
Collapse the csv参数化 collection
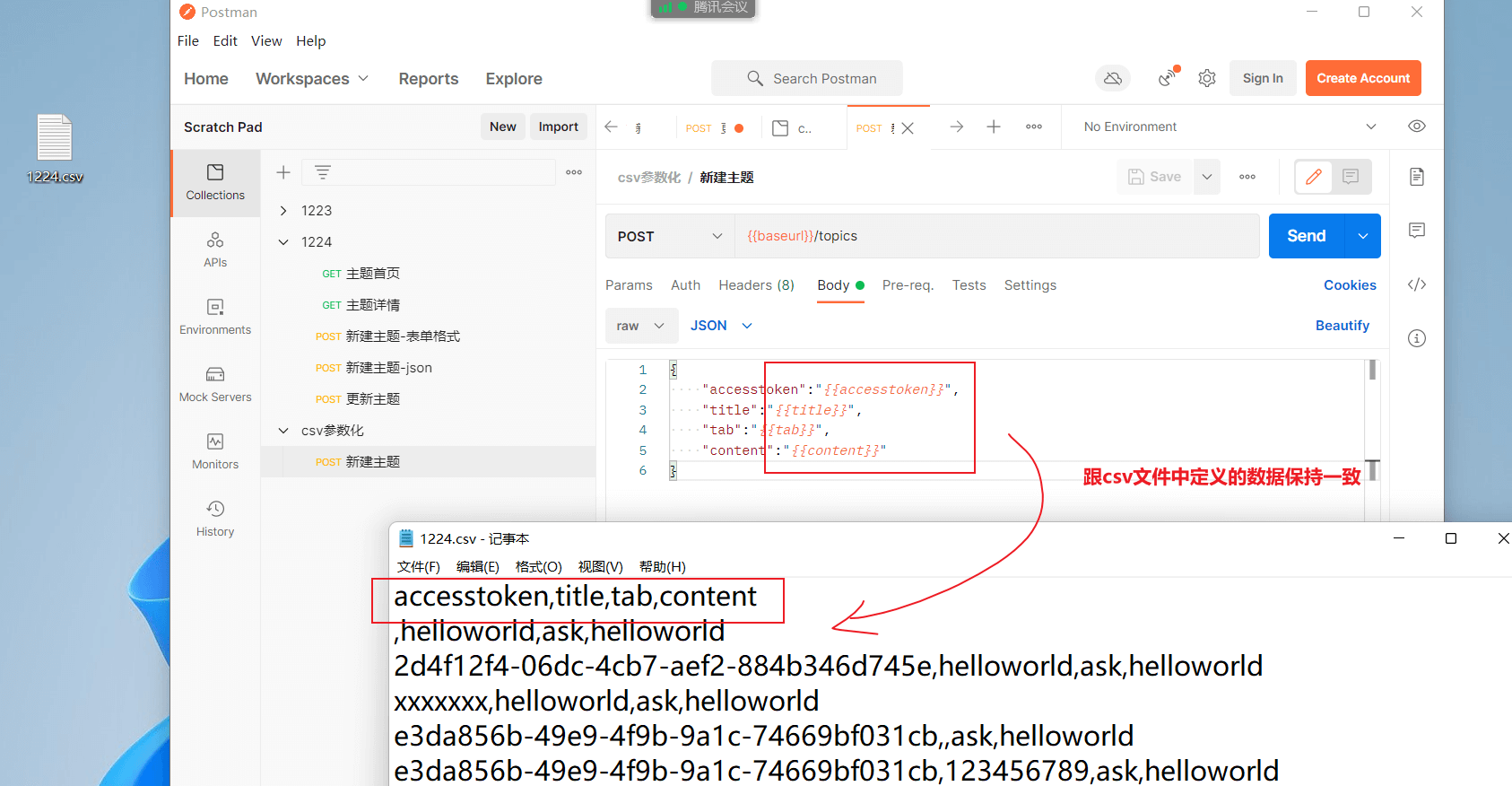283,431
